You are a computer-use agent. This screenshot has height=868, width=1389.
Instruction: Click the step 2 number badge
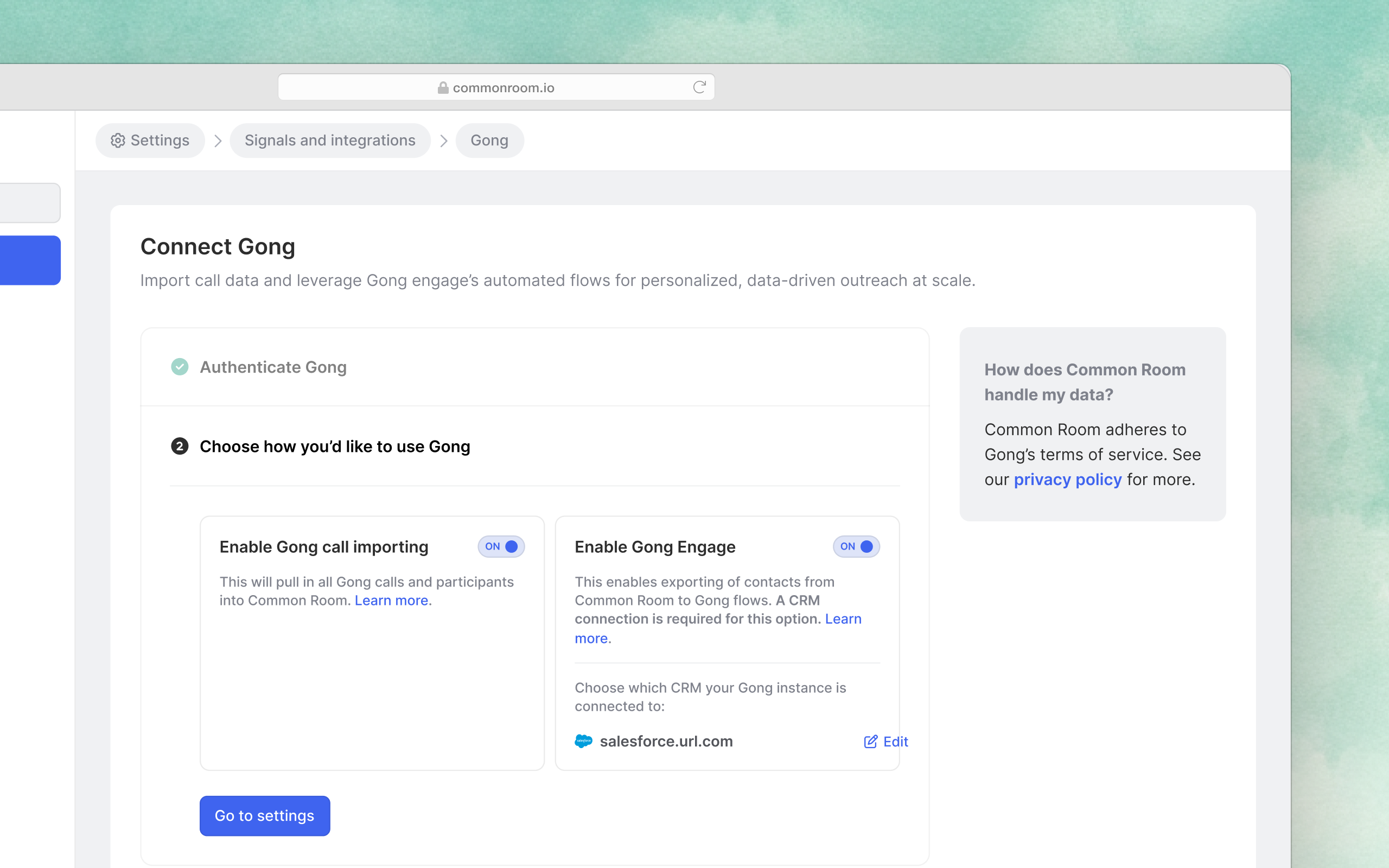(x=180, y=446)
